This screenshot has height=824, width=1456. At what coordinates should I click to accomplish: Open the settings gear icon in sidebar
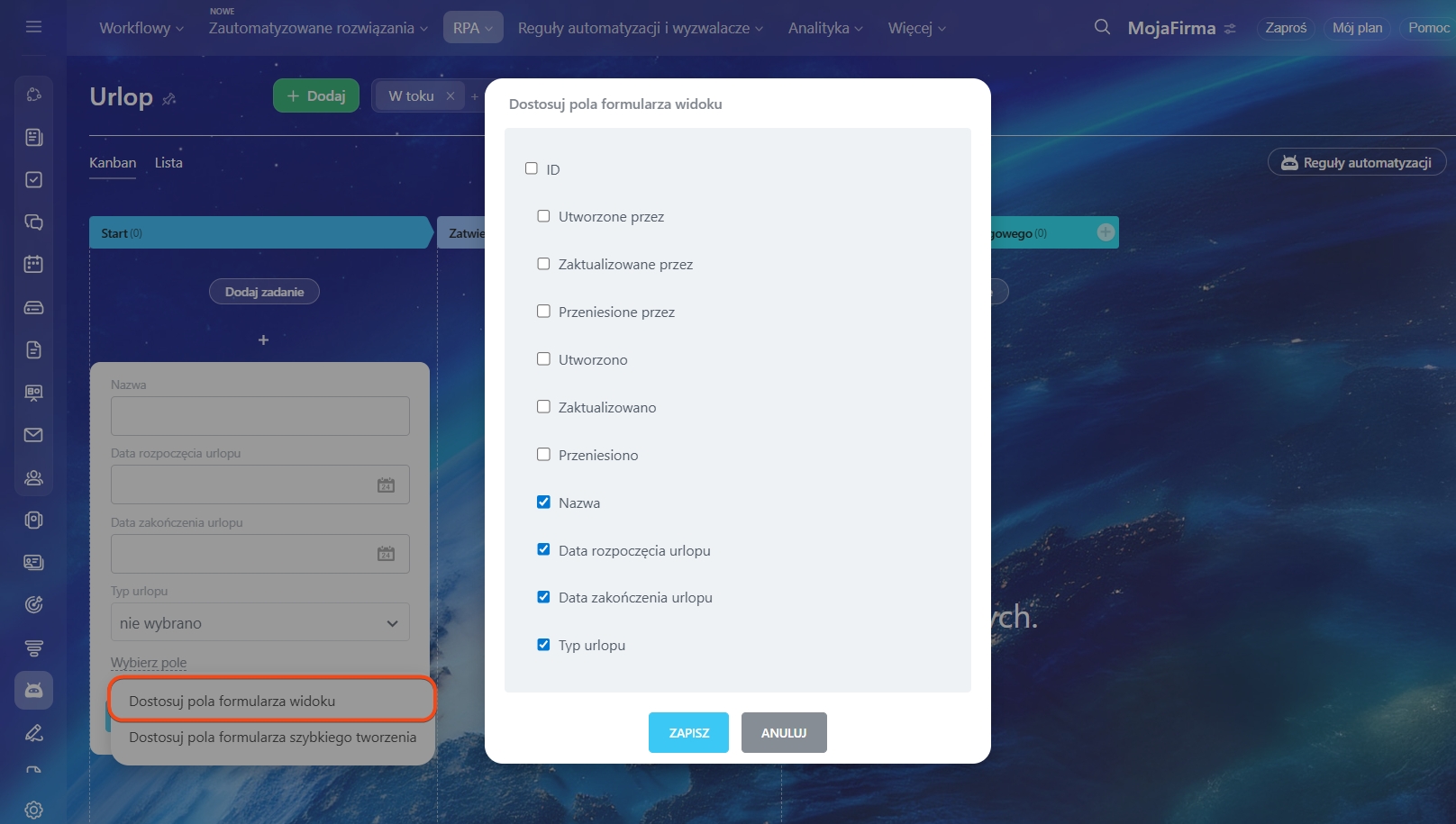point(33,810)
